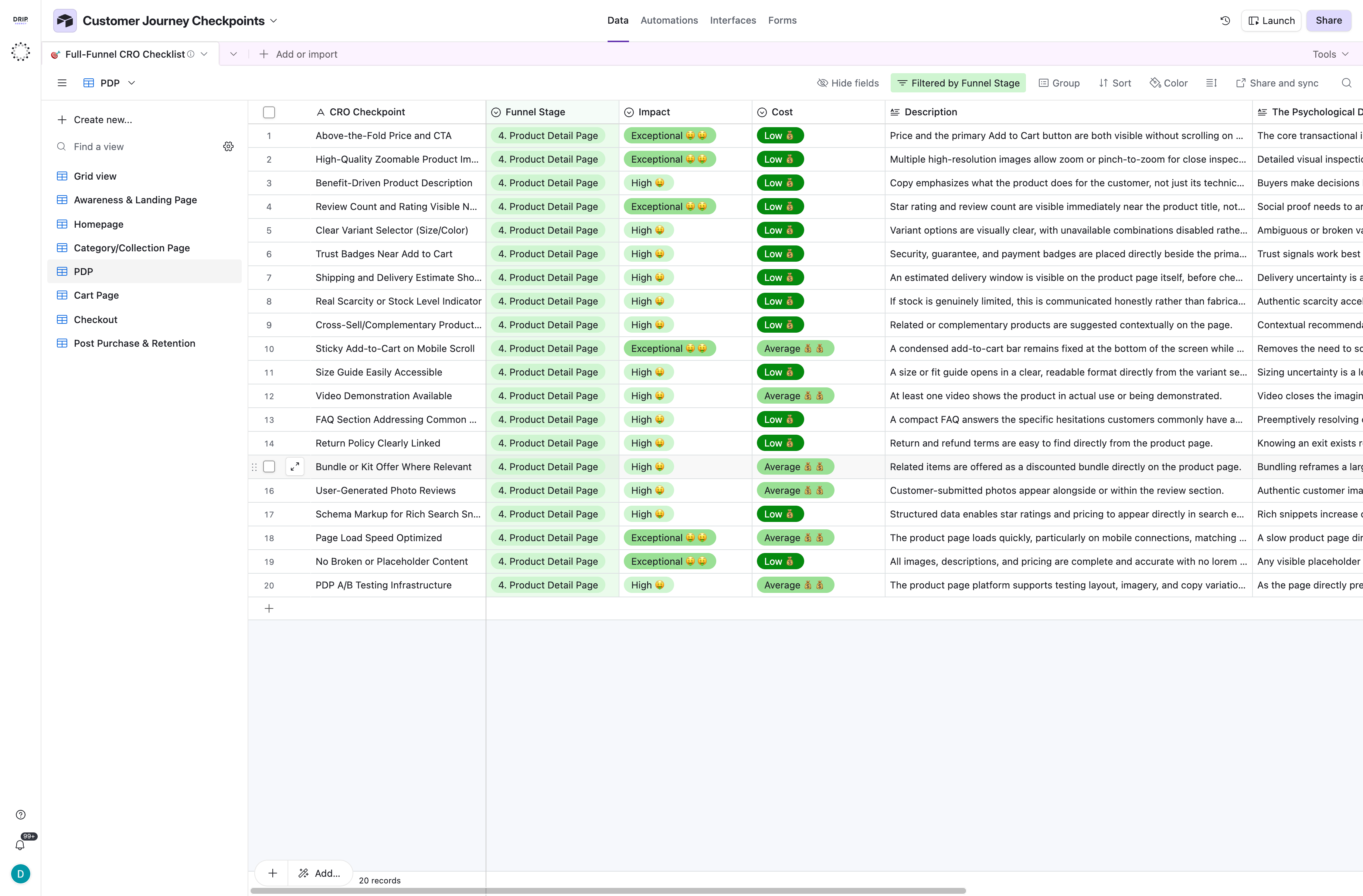This screenshot has height=896, width=1363.
Task: Open Full-Funnel CRO Checklist table dropdown chevron
Action: [204, 54]
